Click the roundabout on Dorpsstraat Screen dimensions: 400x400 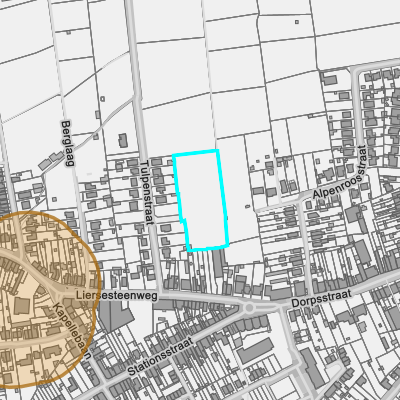coord(249,308)
